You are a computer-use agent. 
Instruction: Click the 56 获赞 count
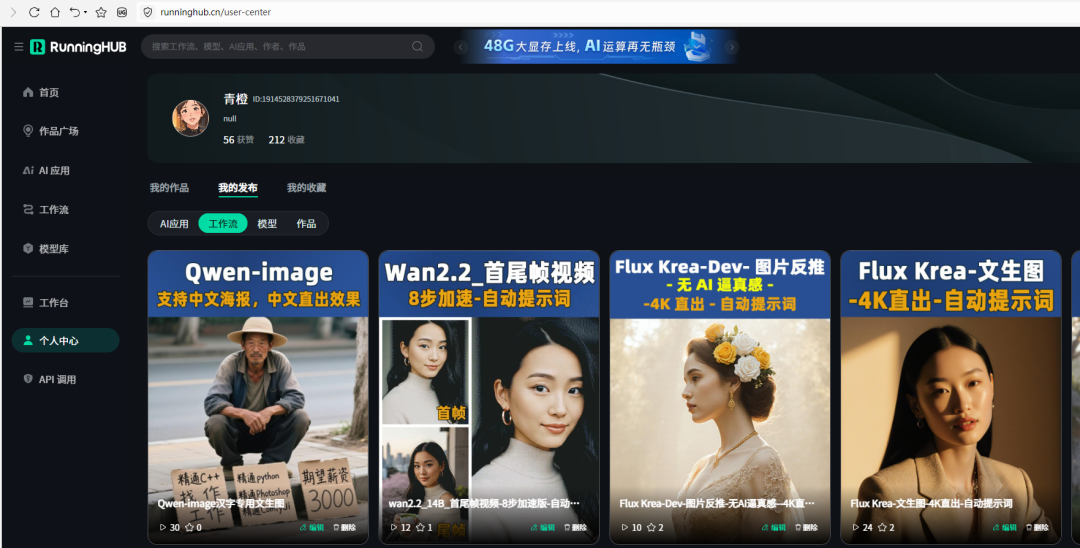pyautogui.click(x=238, y=140)
